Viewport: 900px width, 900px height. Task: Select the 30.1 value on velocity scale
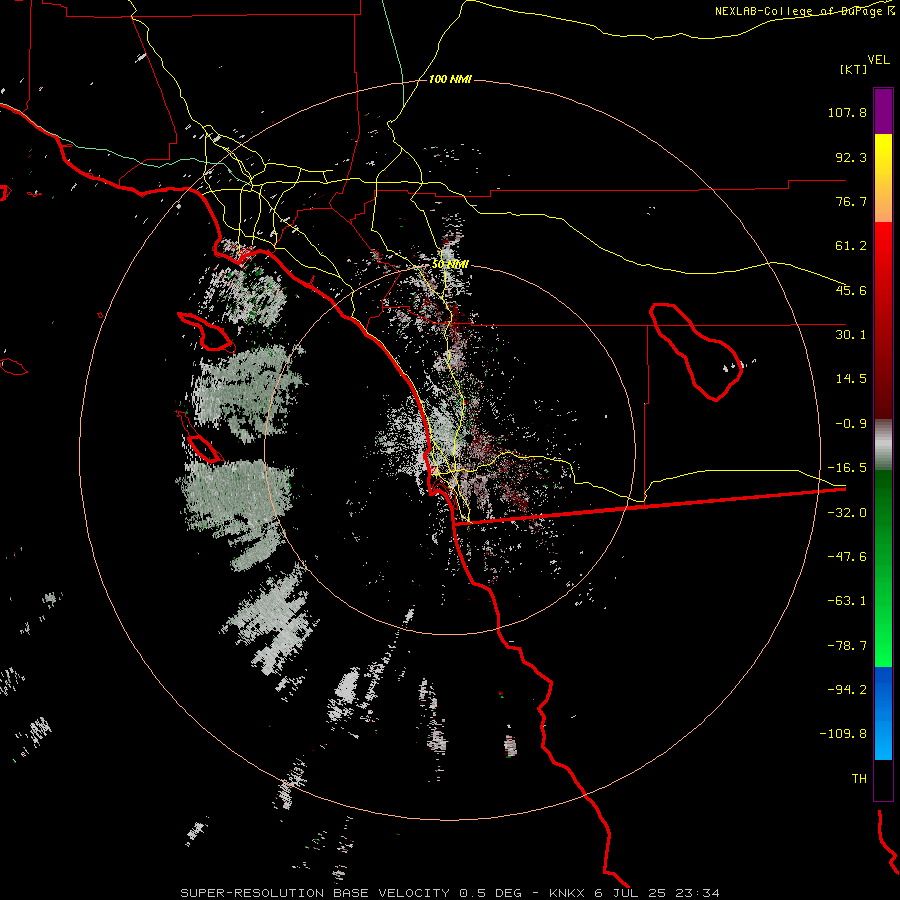[x=851, y=335]
